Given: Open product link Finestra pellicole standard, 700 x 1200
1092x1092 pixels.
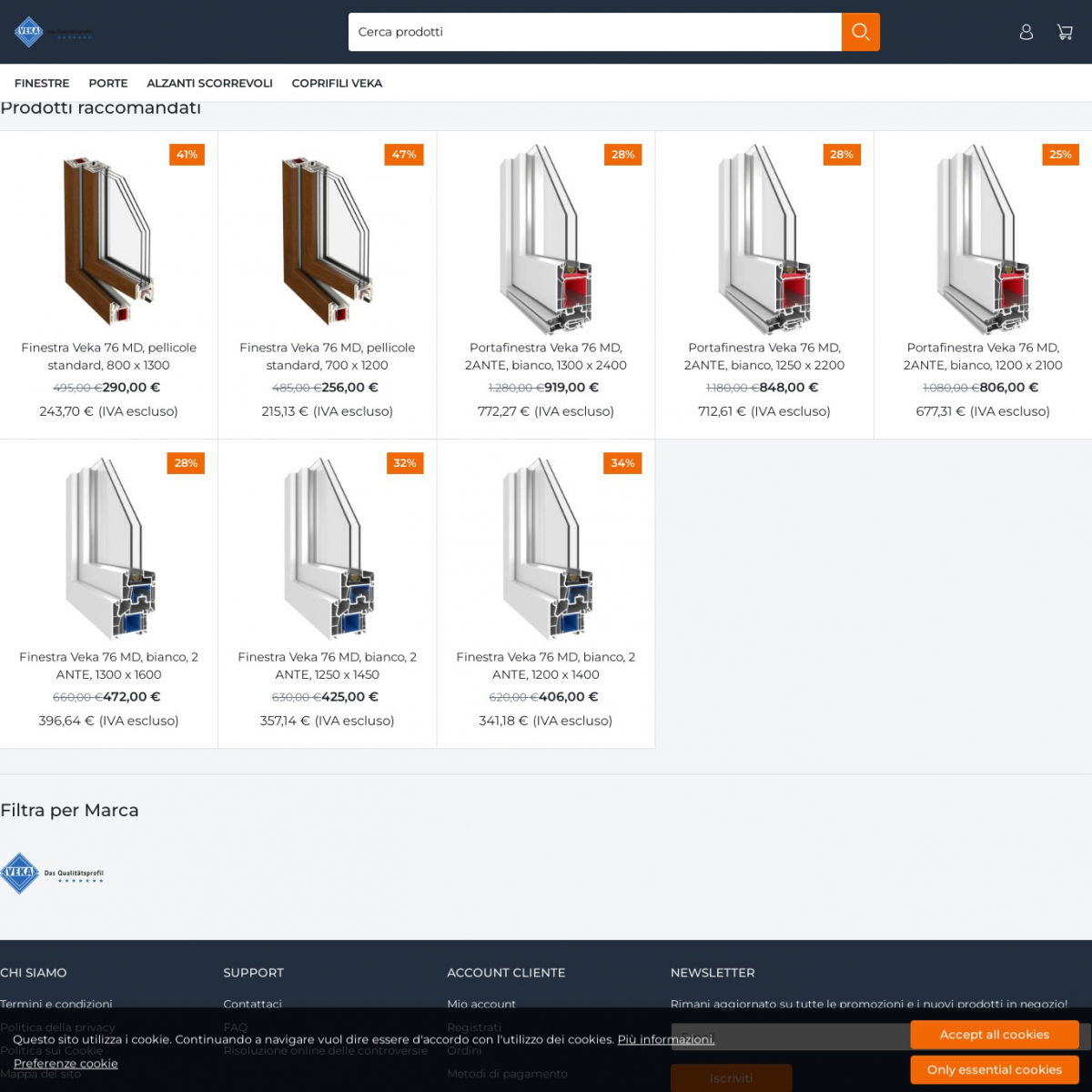Looking at the screenshot, I should coord(328,356).
